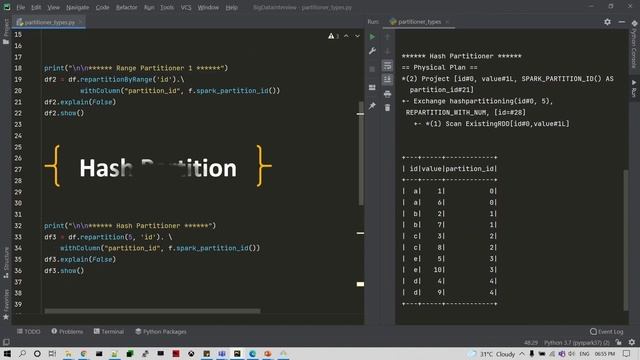Click the stop process square icon

coord(372,69)
